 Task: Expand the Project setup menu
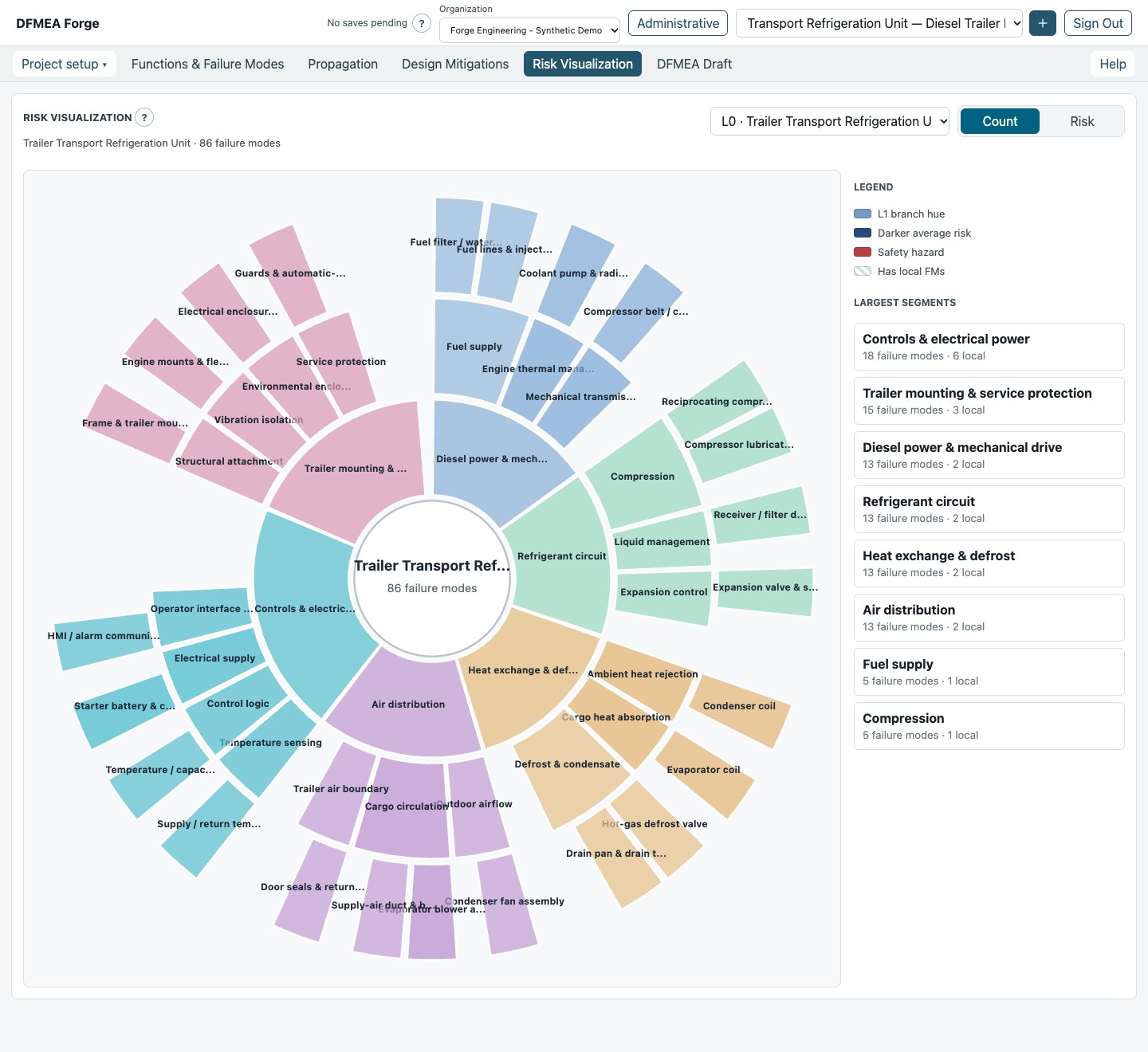(64, 64)
